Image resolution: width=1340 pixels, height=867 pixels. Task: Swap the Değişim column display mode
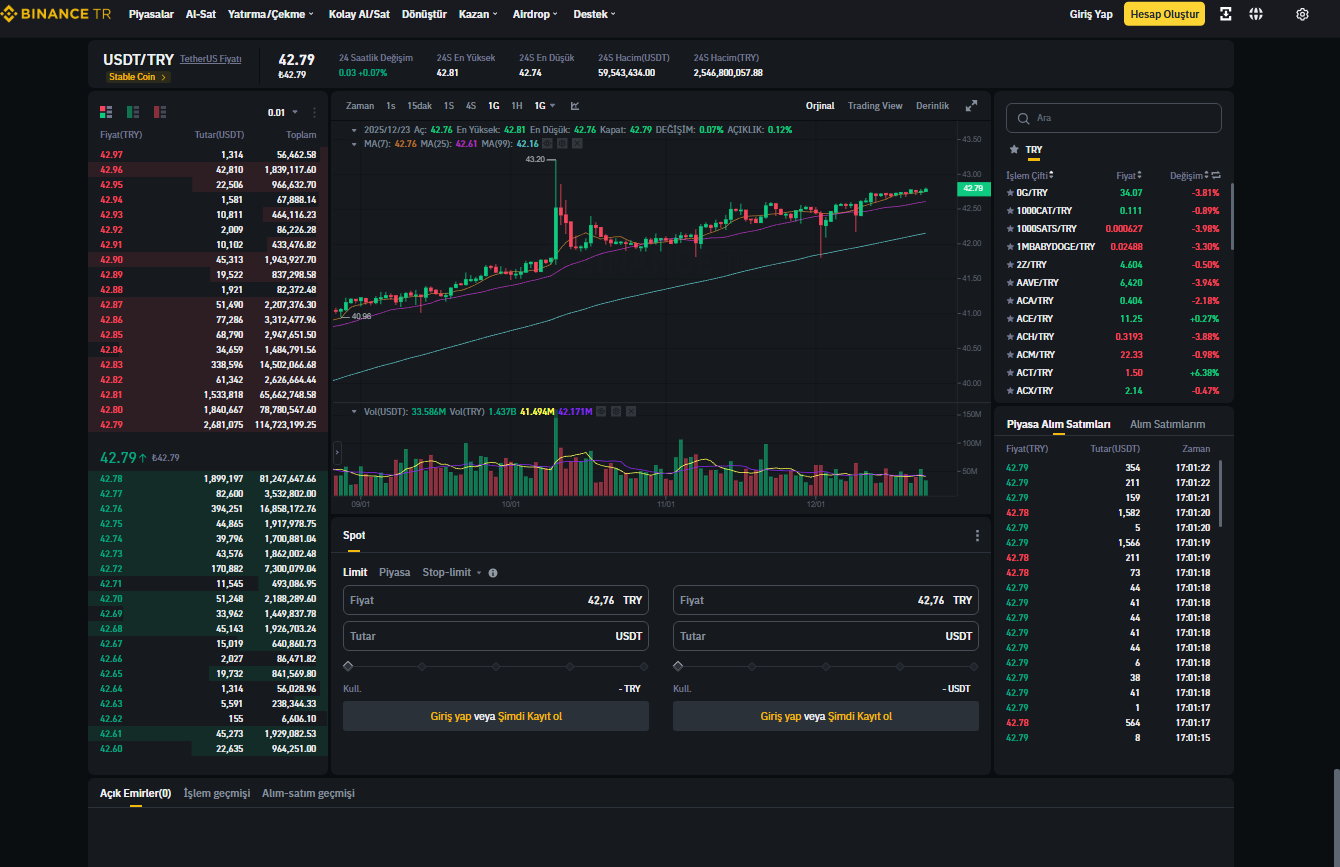[x=1216, y=176]
